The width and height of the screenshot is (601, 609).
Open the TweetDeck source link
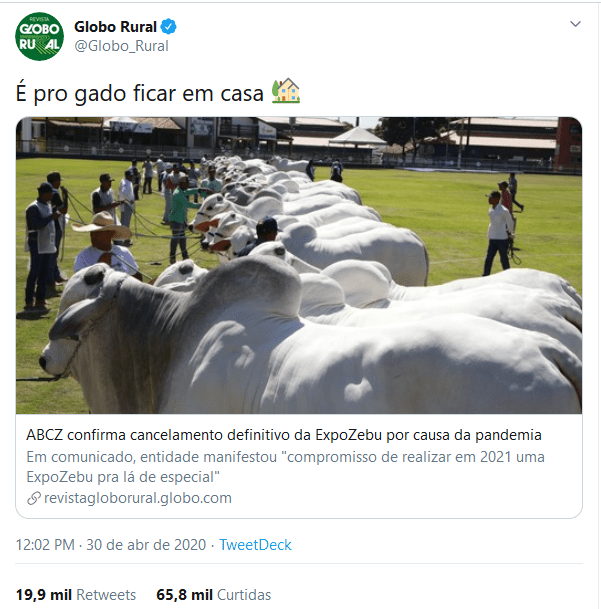point(255,545)
